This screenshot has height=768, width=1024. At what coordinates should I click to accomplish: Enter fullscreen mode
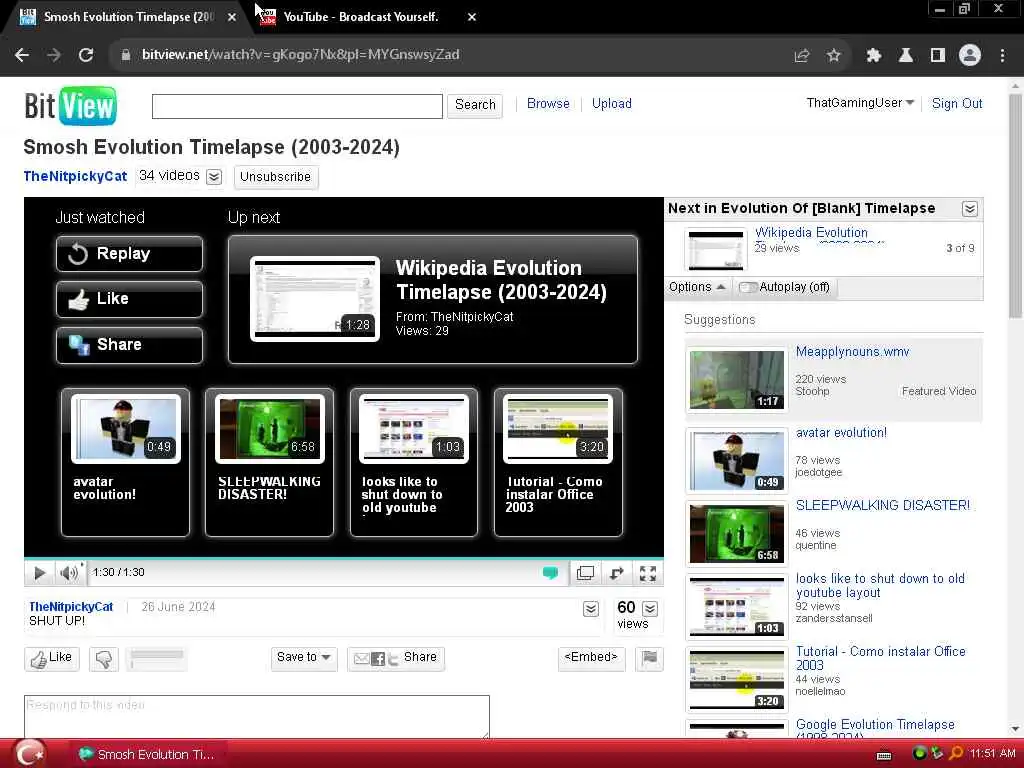click(x=648, y=573)
